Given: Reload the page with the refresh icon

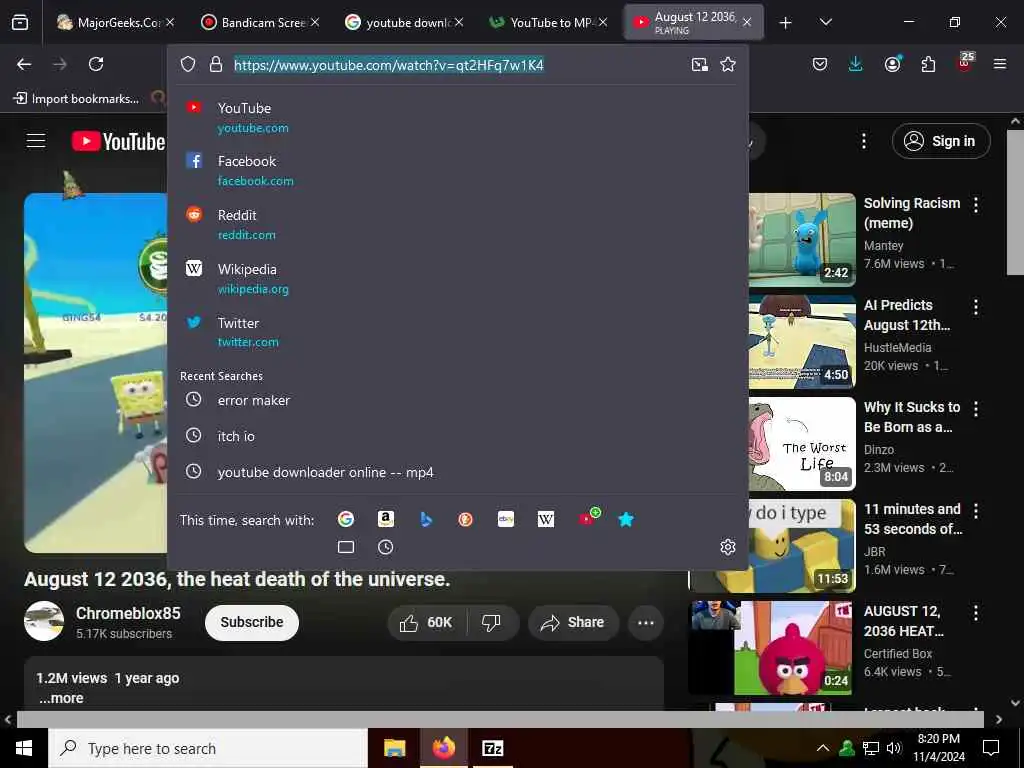Looking at the screenshot, I should 96,64.
